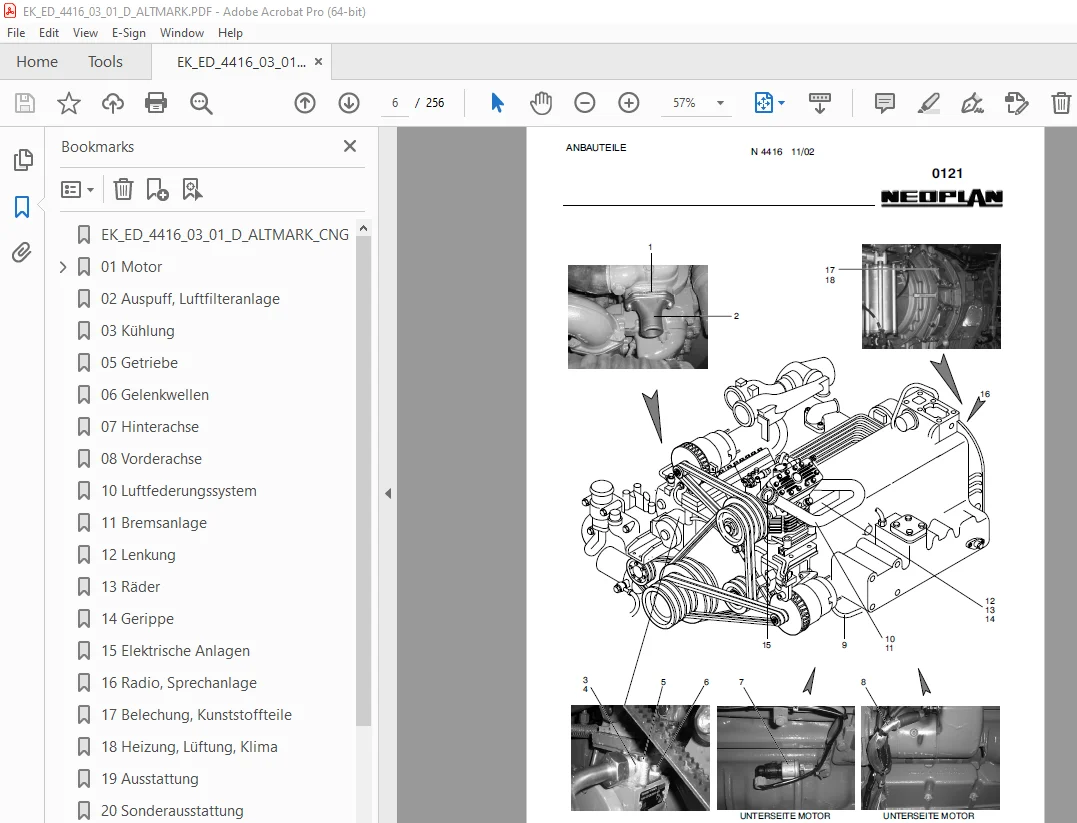Screen dimensions: 1077x823
Task: Go to previous page with up arrow
Action: coord(305,103)
